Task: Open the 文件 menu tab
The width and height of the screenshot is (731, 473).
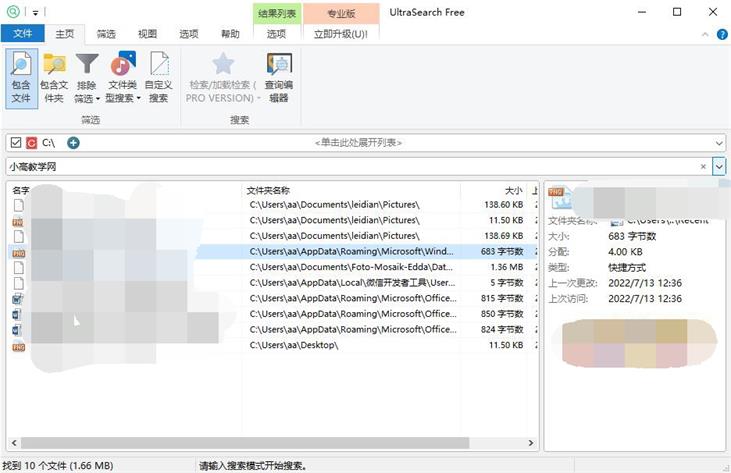Action: [x=22, y=34]
